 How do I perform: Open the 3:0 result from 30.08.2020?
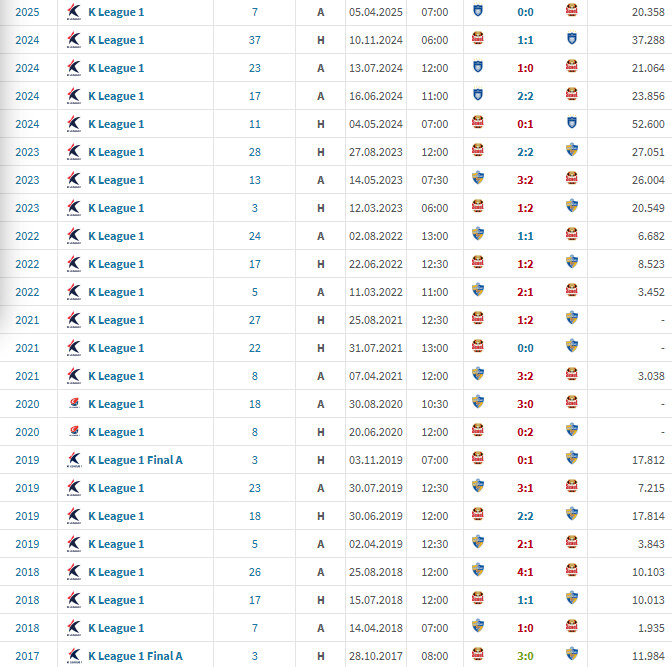click(525, 404)
